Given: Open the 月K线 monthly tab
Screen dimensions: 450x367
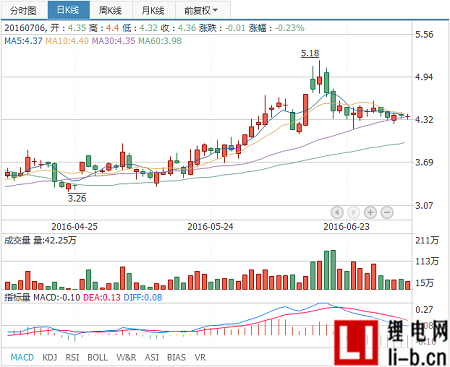Looking at the screenshot, I should 153,10.
